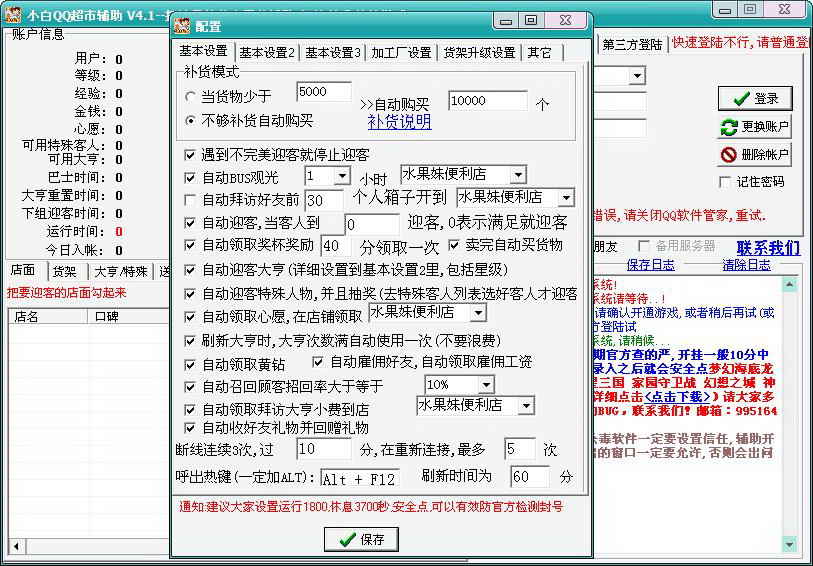
Task: Open the 小费到店 store dropdown
Action: (526, 406)
